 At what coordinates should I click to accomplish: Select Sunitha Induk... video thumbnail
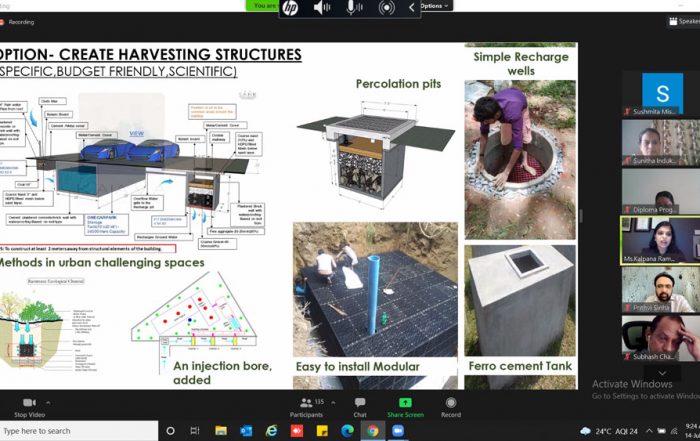coord(661,143)
